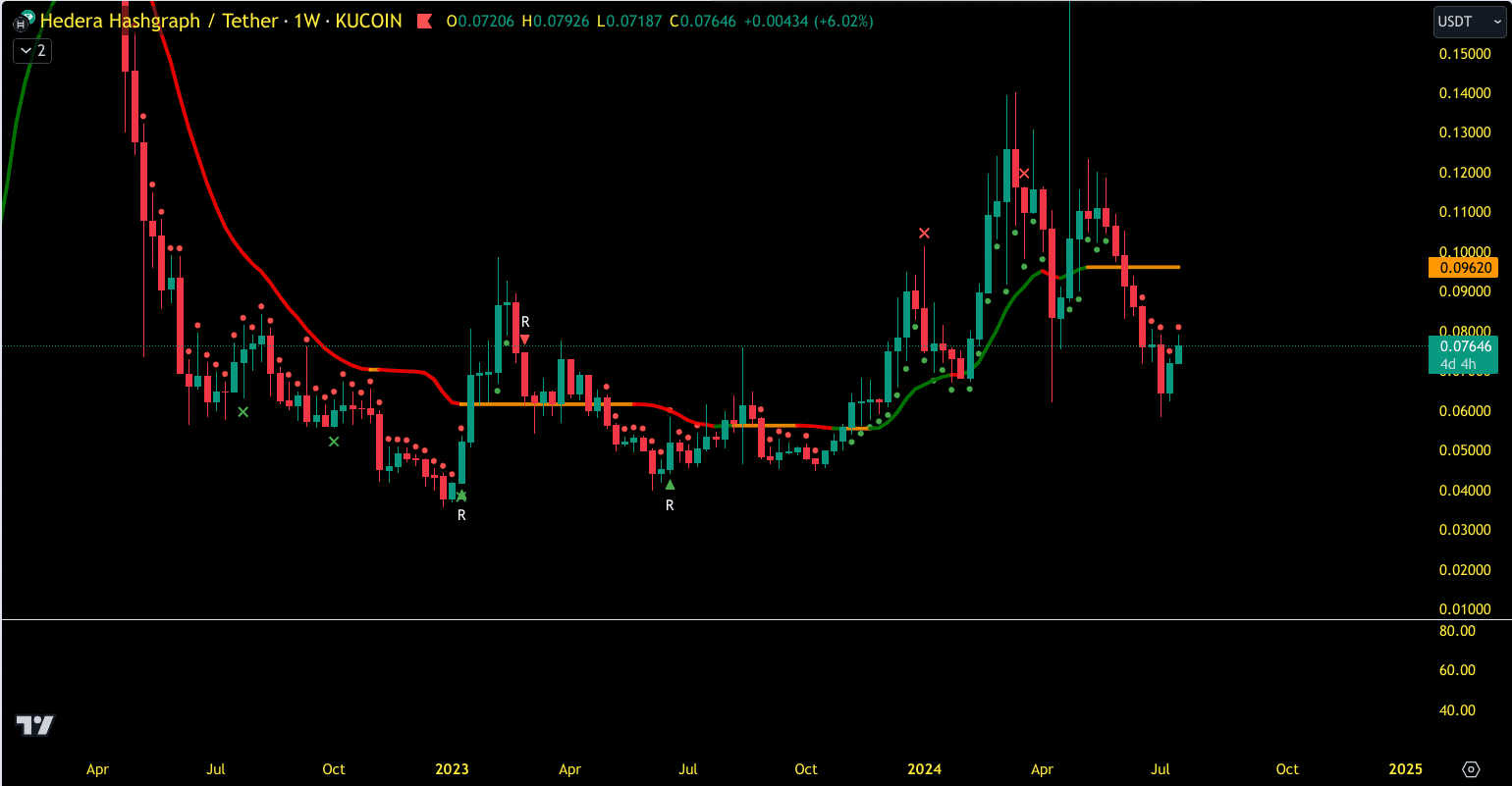Click the TradingView logo watermark button

coord(35,725)
